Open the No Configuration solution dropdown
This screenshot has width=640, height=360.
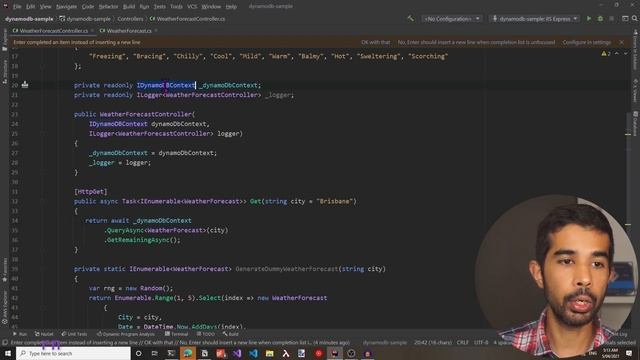[452, 19]
